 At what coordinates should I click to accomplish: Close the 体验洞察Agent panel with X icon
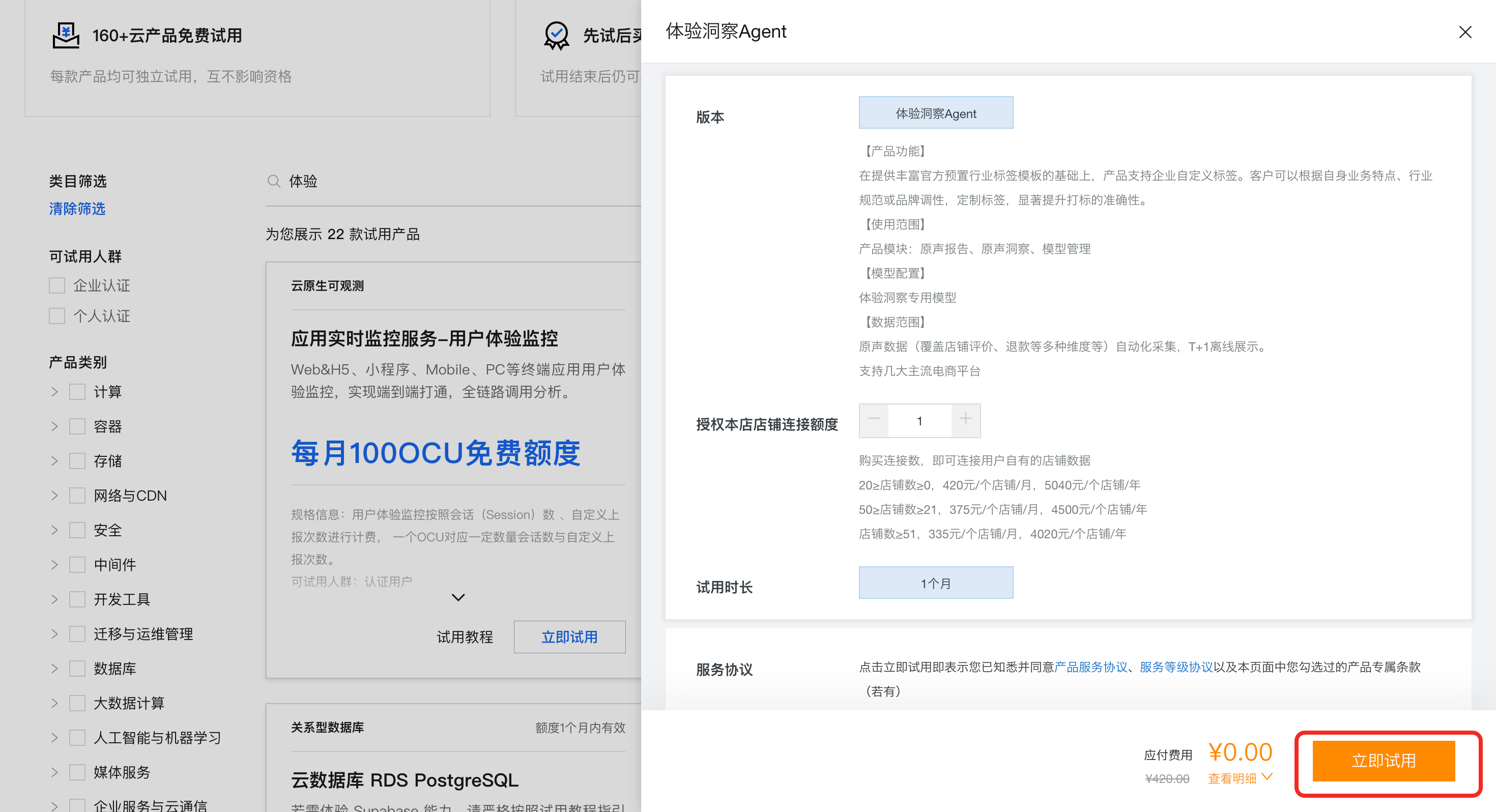1464,32
